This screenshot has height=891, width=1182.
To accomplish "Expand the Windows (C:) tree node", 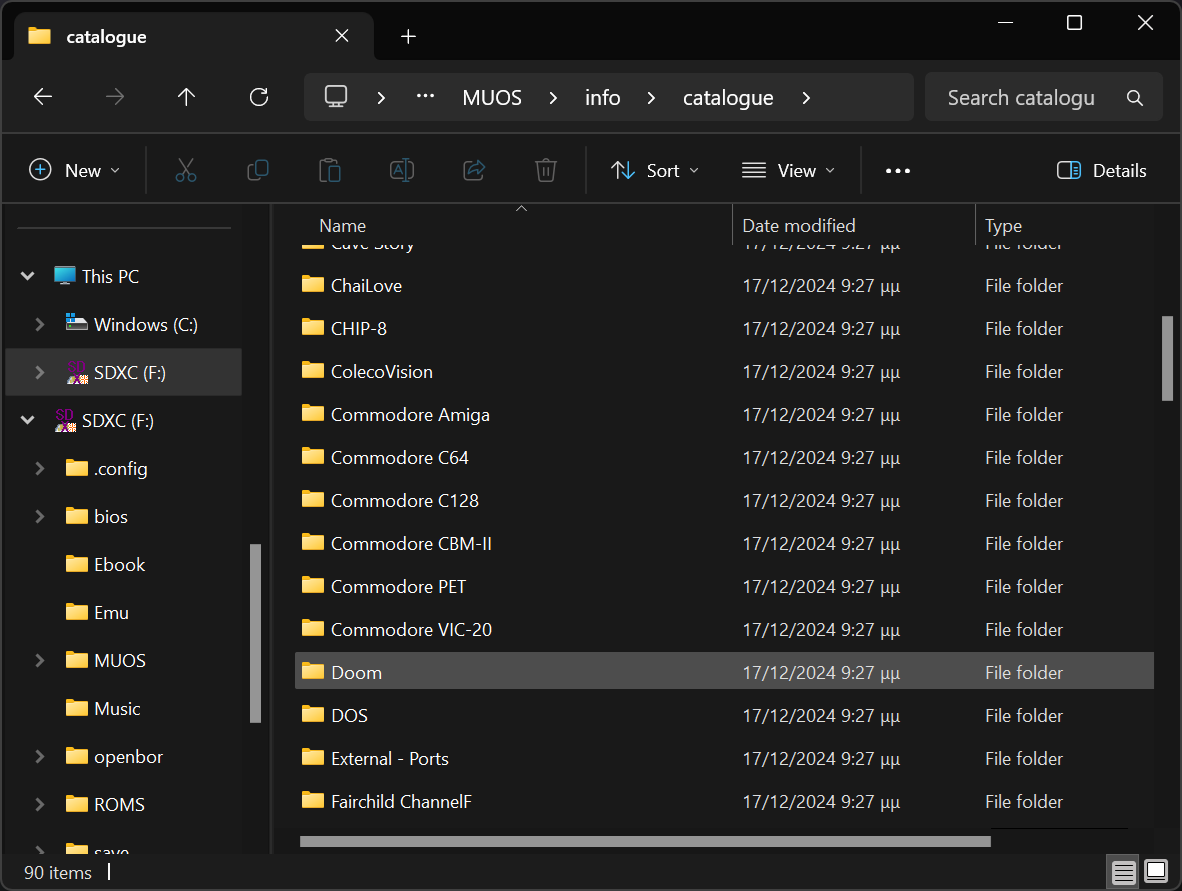I will click(x=40, y=324).
